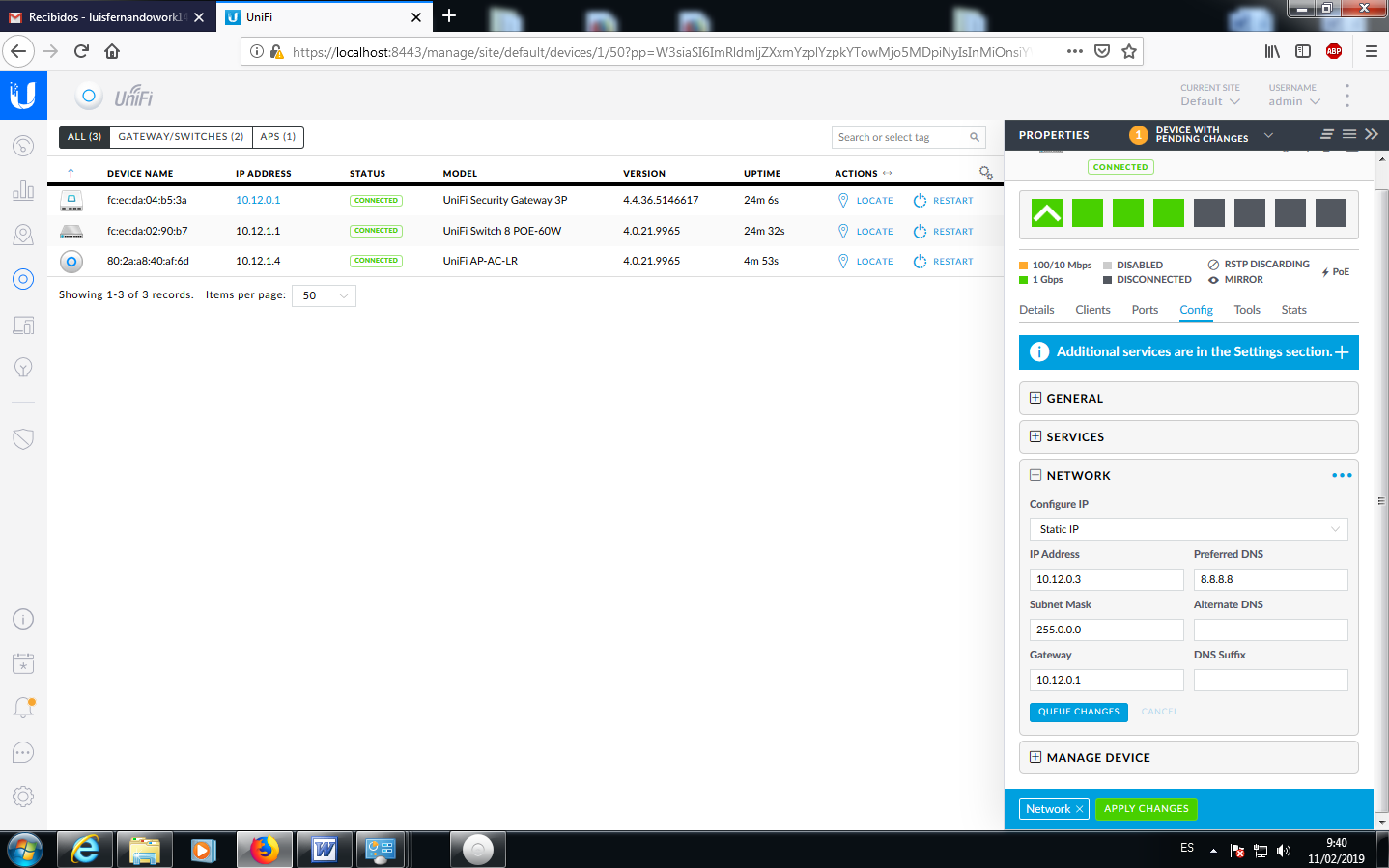Image resolution: width=1389 pixels, height=868 pixels.
Task: Switch to the Recibidos Gmail browser tab
Action: tap(106, 17)
